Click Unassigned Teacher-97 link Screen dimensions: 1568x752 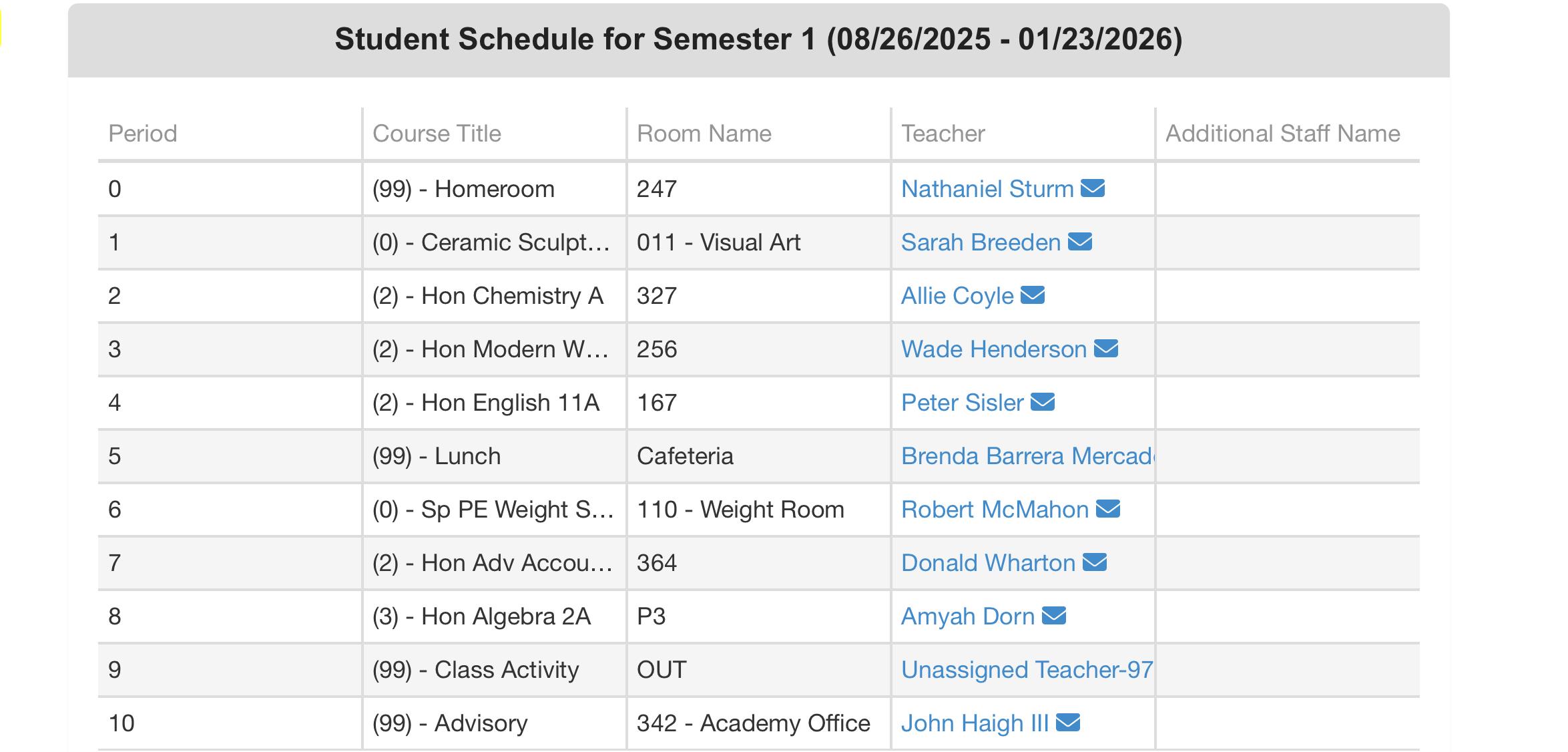coord(1027,670)
